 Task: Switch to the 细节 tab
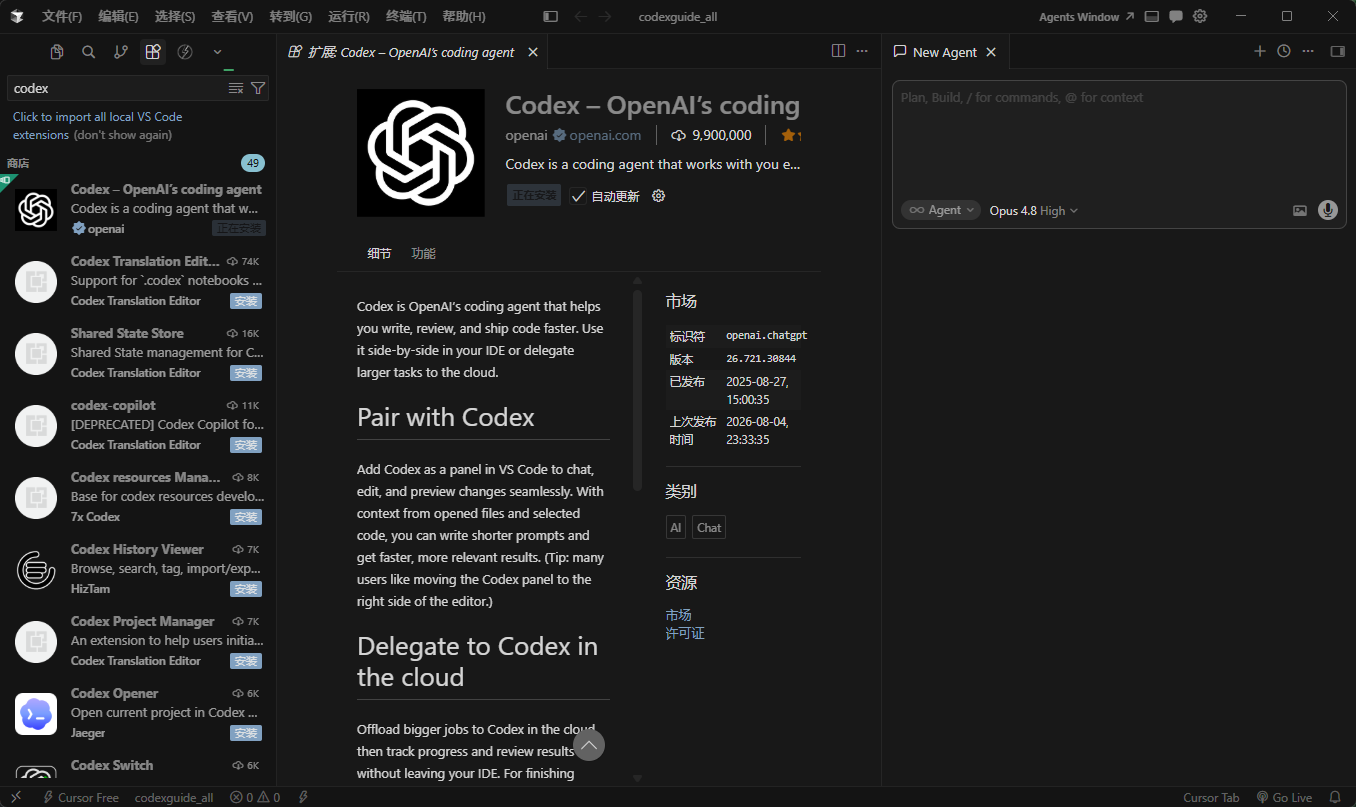click(x=379, y=253)
